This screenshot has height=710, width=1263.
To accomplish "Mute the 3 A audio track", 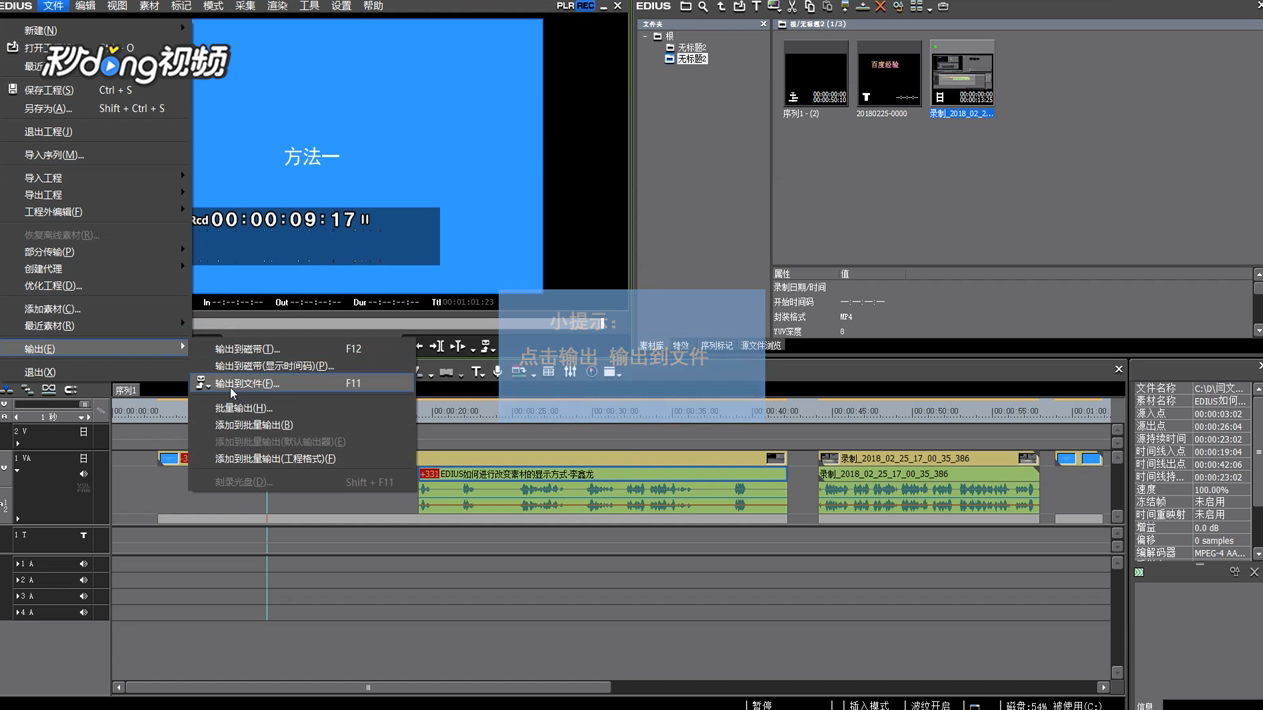I will (83, 596).
